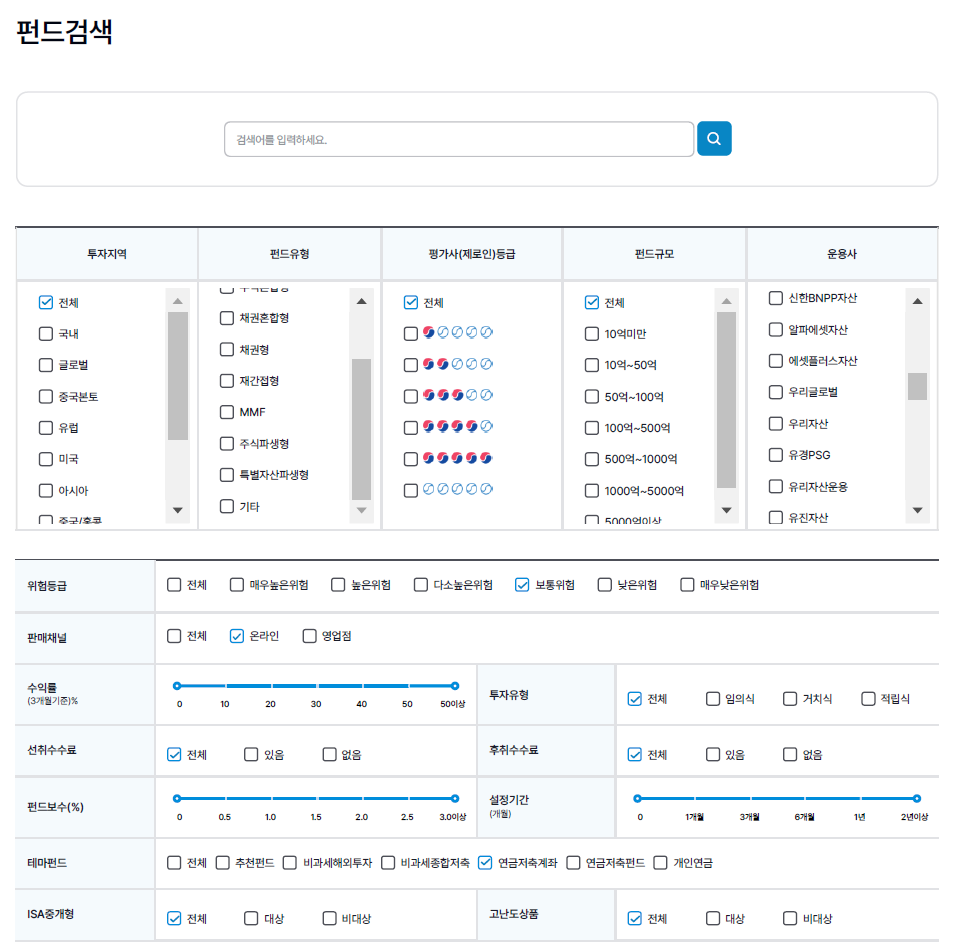
Task: Select 글로벌 investment region checkbox
Action: [x=46, y=365]
